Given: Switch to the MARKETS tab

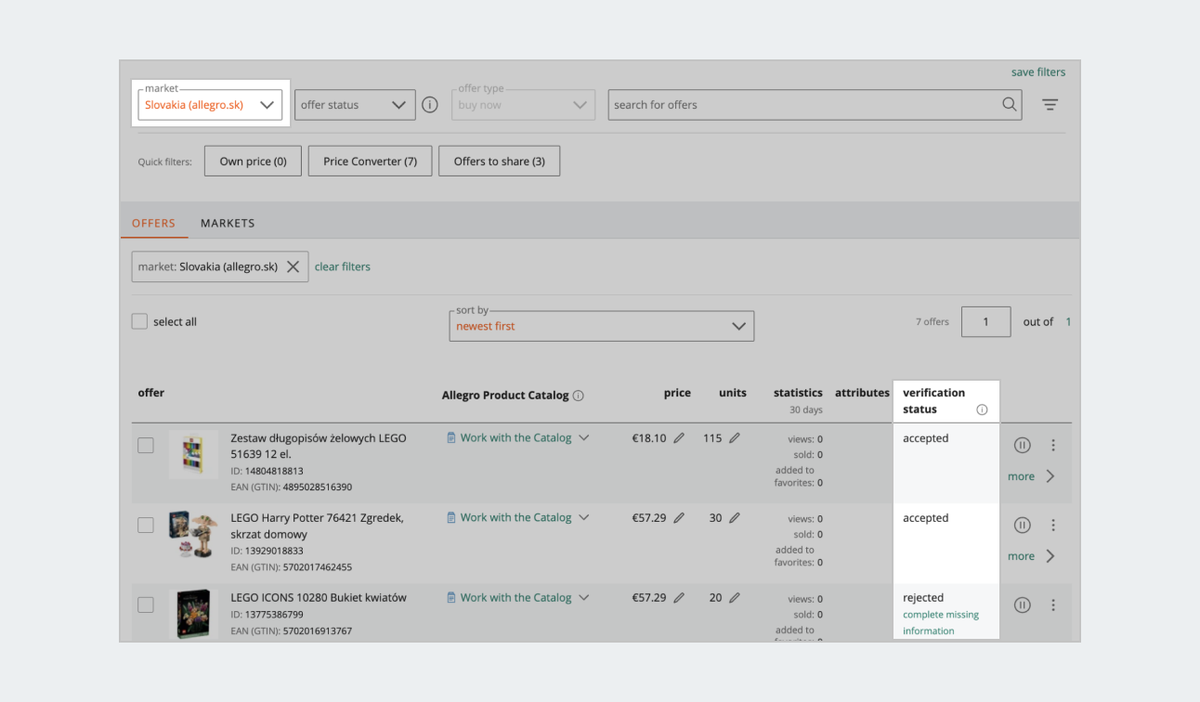Looking at the screenshot, I should [227, 223].
